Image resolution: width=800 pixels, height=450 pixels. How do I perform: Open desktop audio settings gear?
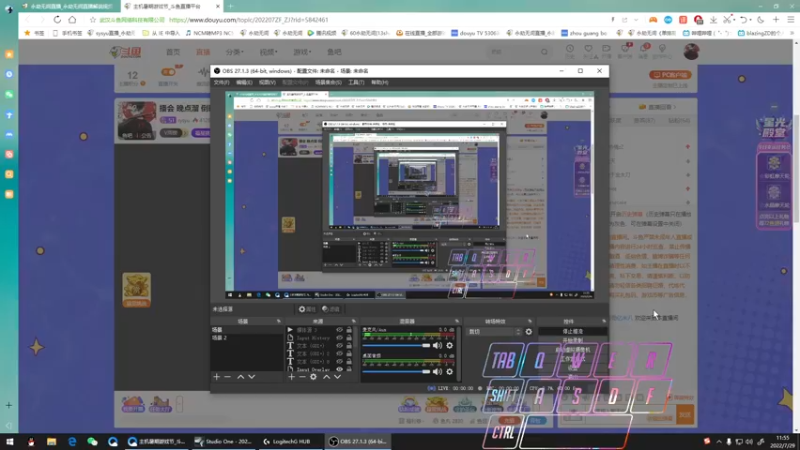tap(449, 371)
